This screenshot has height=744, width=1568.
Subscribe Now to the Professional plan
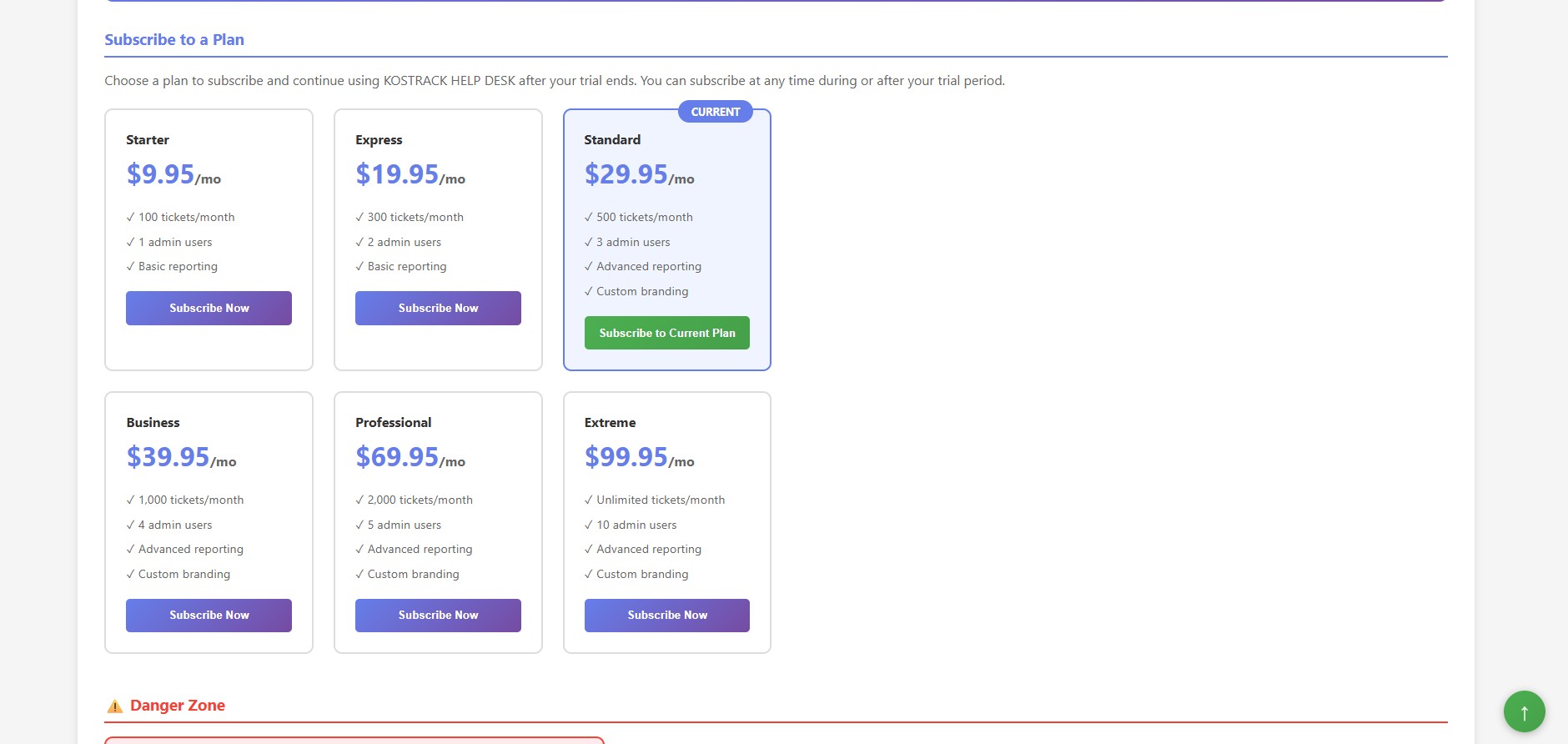click(x=438, y=615)
